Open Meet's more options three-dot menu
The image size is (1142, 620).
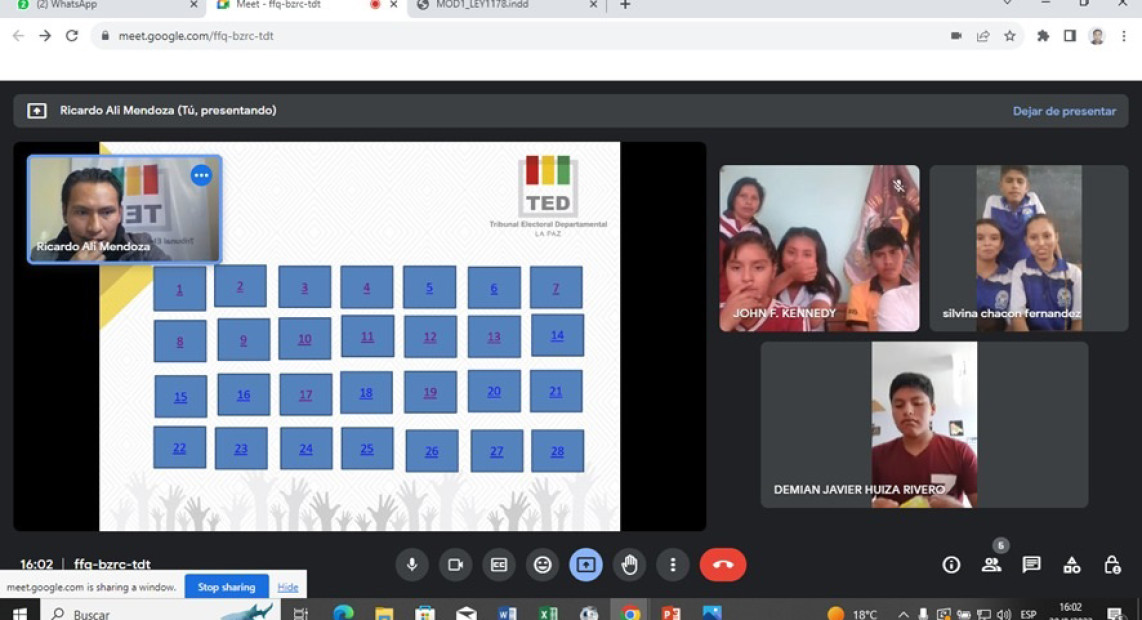(x=672, y=565)
